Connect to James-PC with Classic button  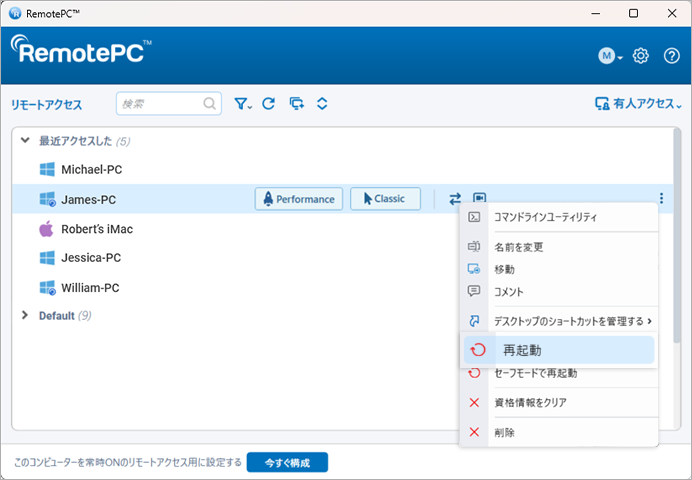385,199
